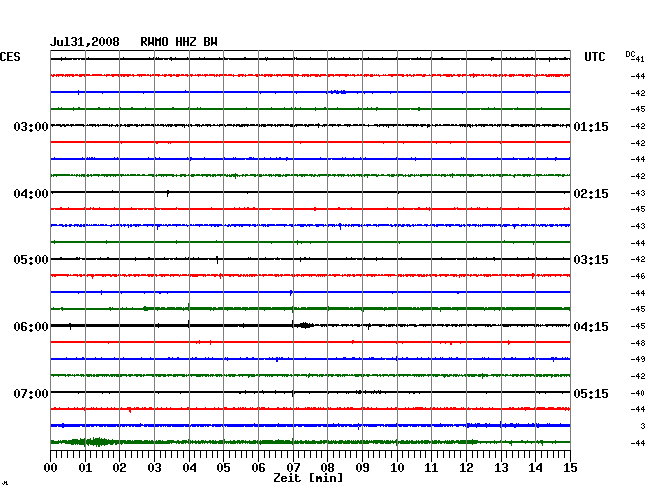
Task: Click minute tick label 13 on the axis
Action: pyautogui.click(x=501, y=467)
